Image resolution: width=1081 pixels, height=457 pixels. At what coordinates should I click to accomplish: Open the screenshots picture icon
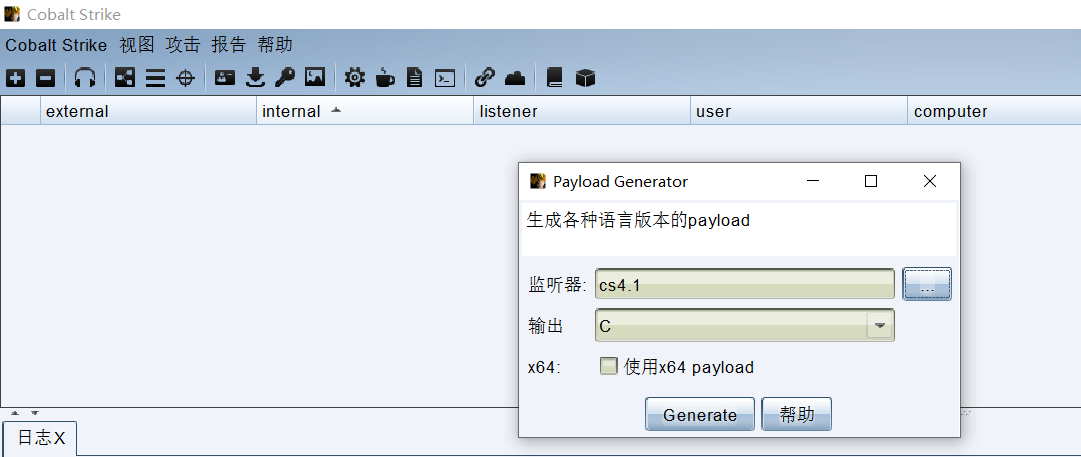pos(315,78)
